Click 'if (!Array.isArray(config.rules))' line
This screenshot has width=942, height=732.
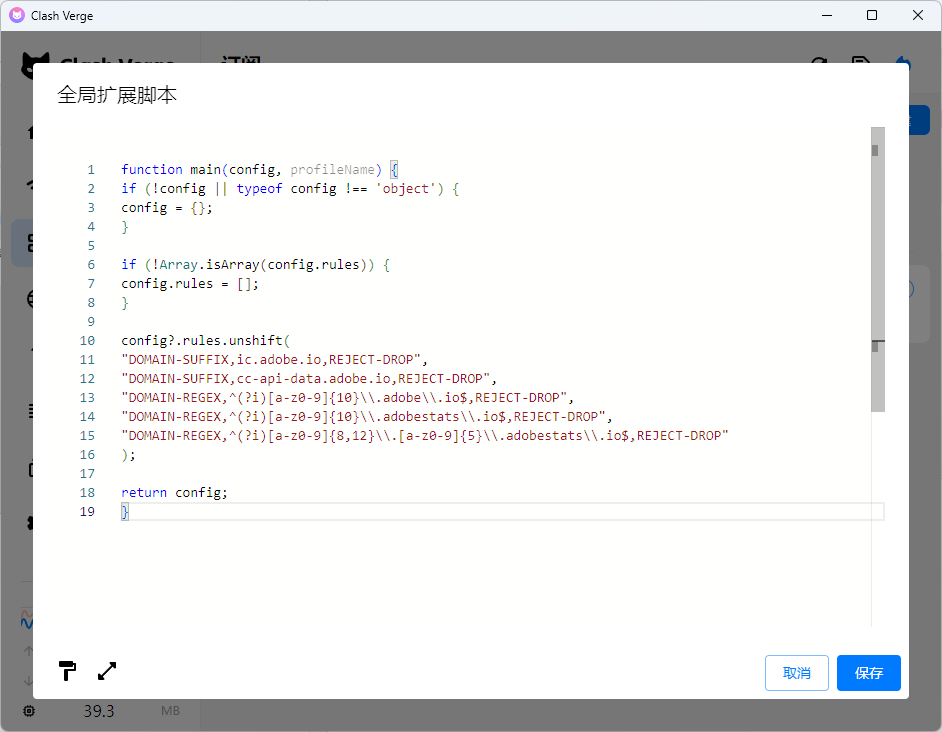click(x=255, y=264)
